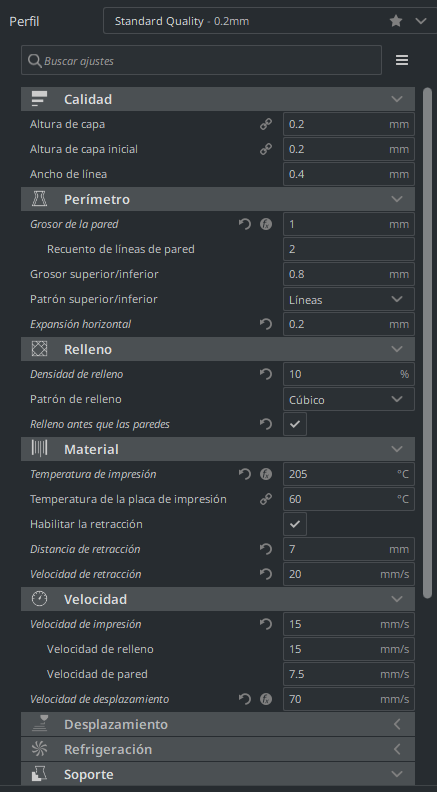The height and width of the screenshot is (792, 437).
Task: Revert Densidad de relleno value
Action: pyautogui.click(x=266, y=374)
